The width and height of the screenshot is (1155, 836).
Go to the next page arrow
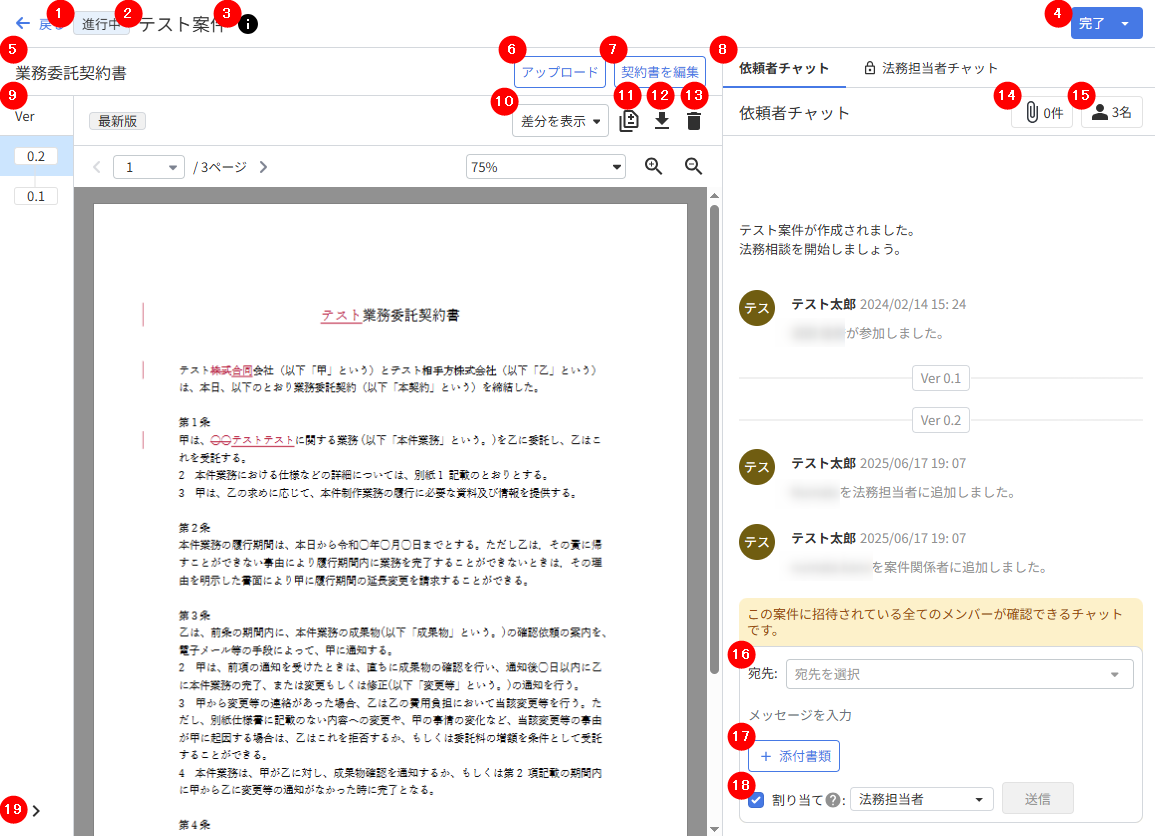(264, 167)
